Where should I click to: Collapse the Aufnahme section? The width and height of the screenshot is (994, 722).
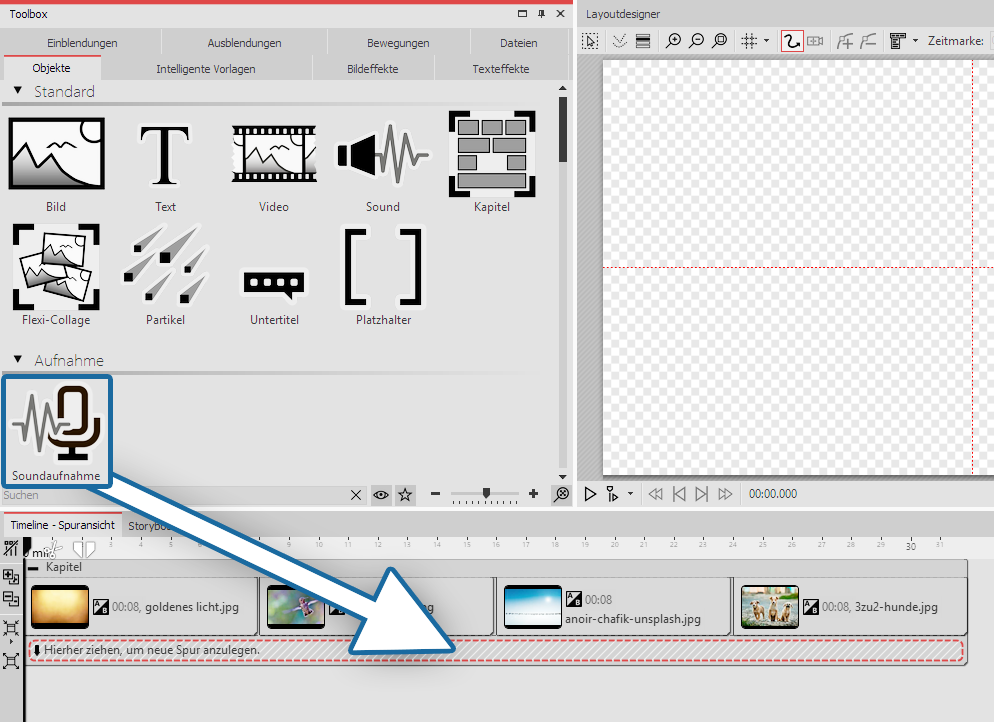pos(18,359)
